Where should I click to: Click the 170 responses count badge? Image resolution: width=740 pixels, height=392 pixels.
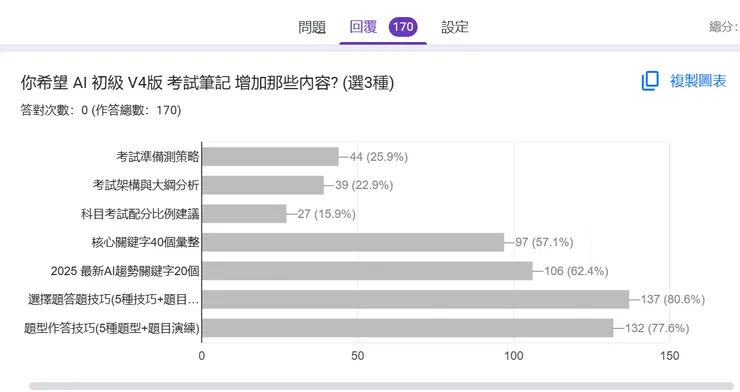click(x=403, y=26)
